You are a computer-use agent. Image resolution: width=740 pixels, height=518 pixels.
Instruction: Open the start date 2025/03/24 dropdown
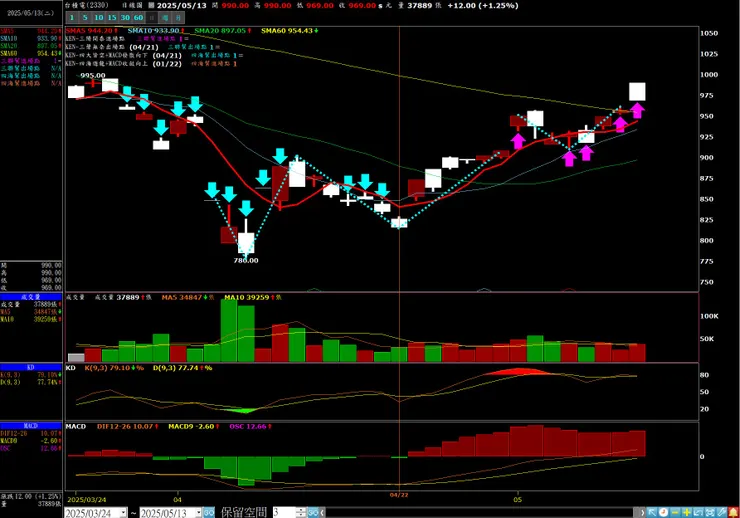coord(124,512)
